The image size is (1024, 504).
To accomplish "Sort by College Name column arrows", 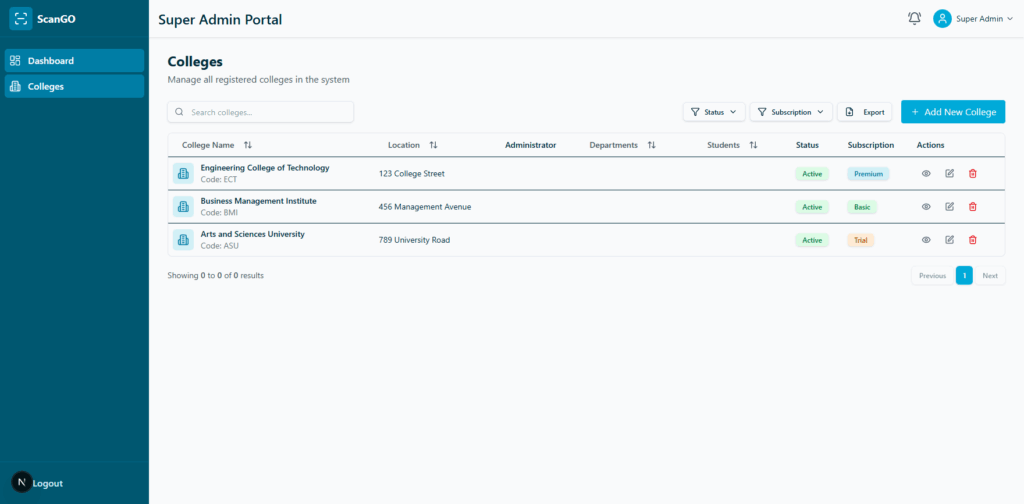I will (248, 145).
